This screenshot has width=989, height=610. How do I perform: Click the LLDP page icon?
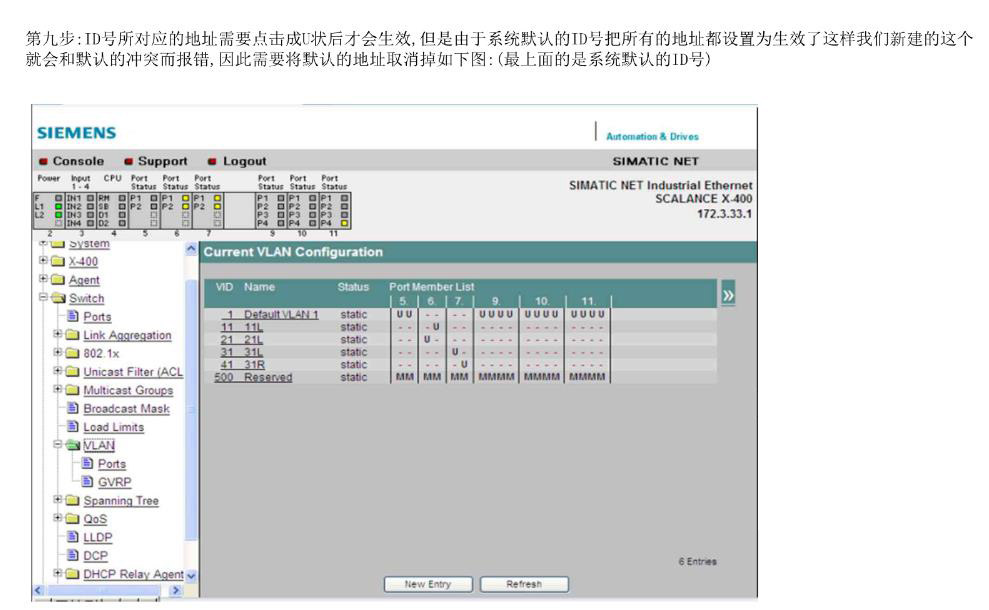(73, 537)
